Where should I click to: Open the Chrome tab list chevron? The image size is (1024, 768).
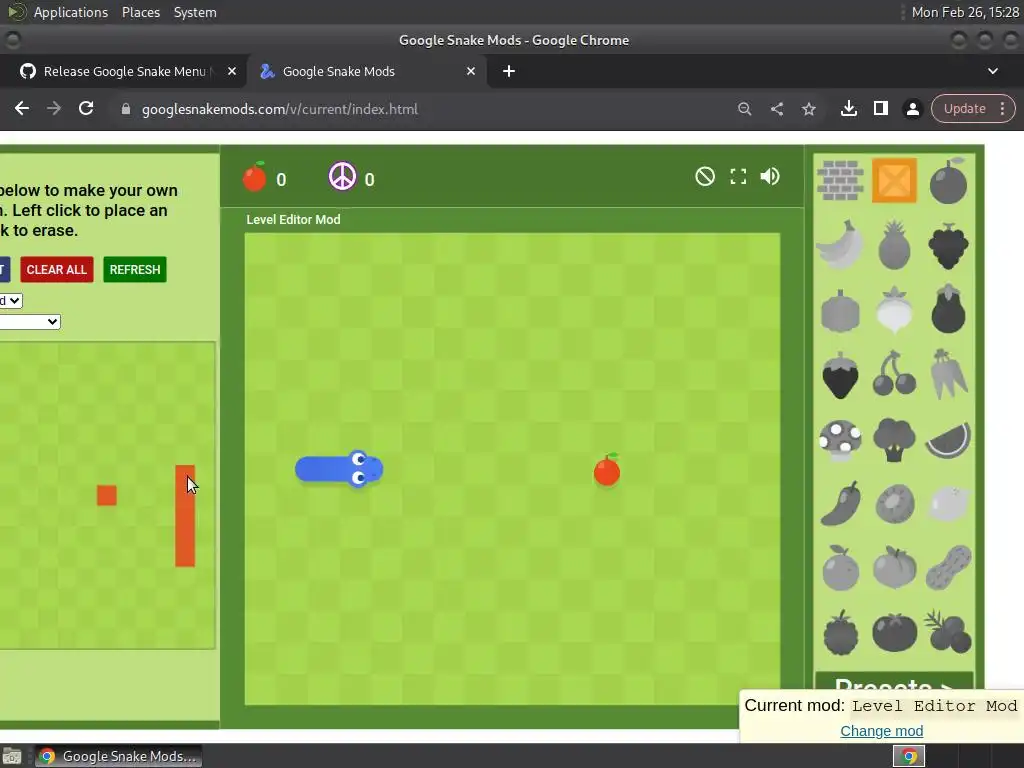993,71
